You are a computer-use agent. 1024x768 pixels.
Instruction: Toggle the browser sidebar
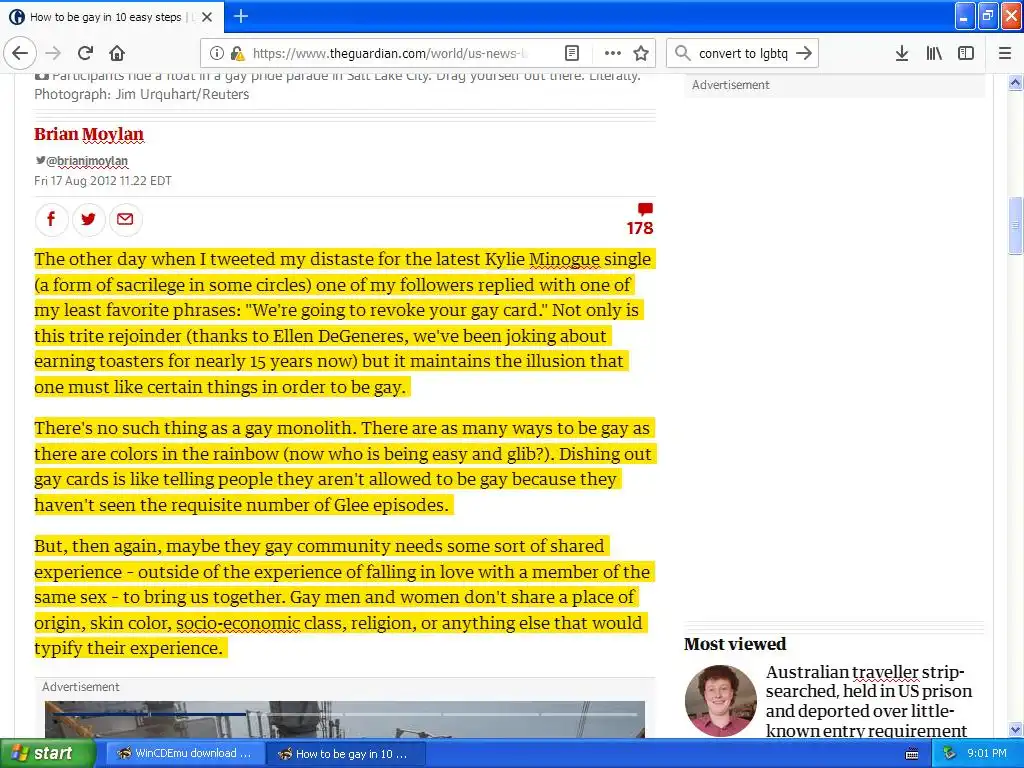click(966, 53)
